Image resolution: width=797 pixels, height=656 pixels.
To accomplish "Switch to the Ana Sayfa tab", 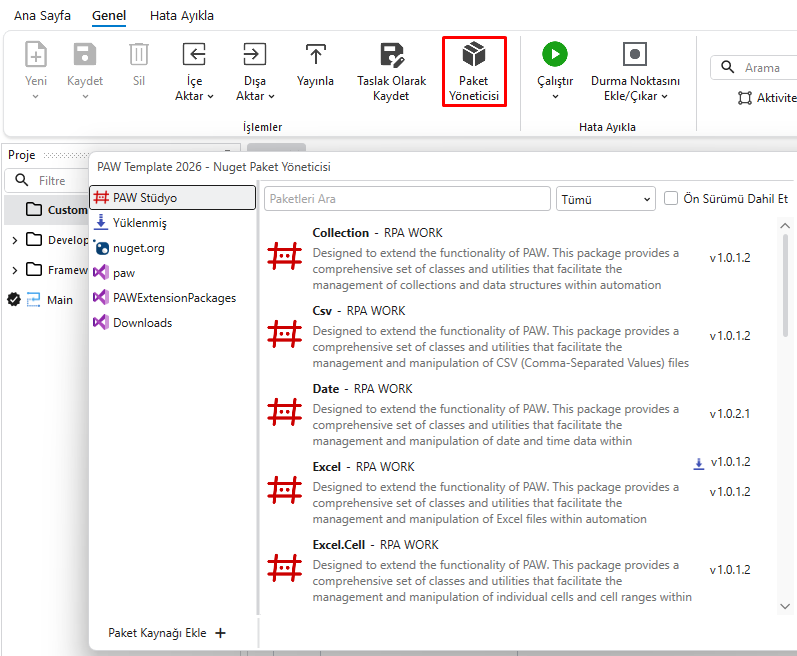I will pyautogui.click(x=42, y=16).
